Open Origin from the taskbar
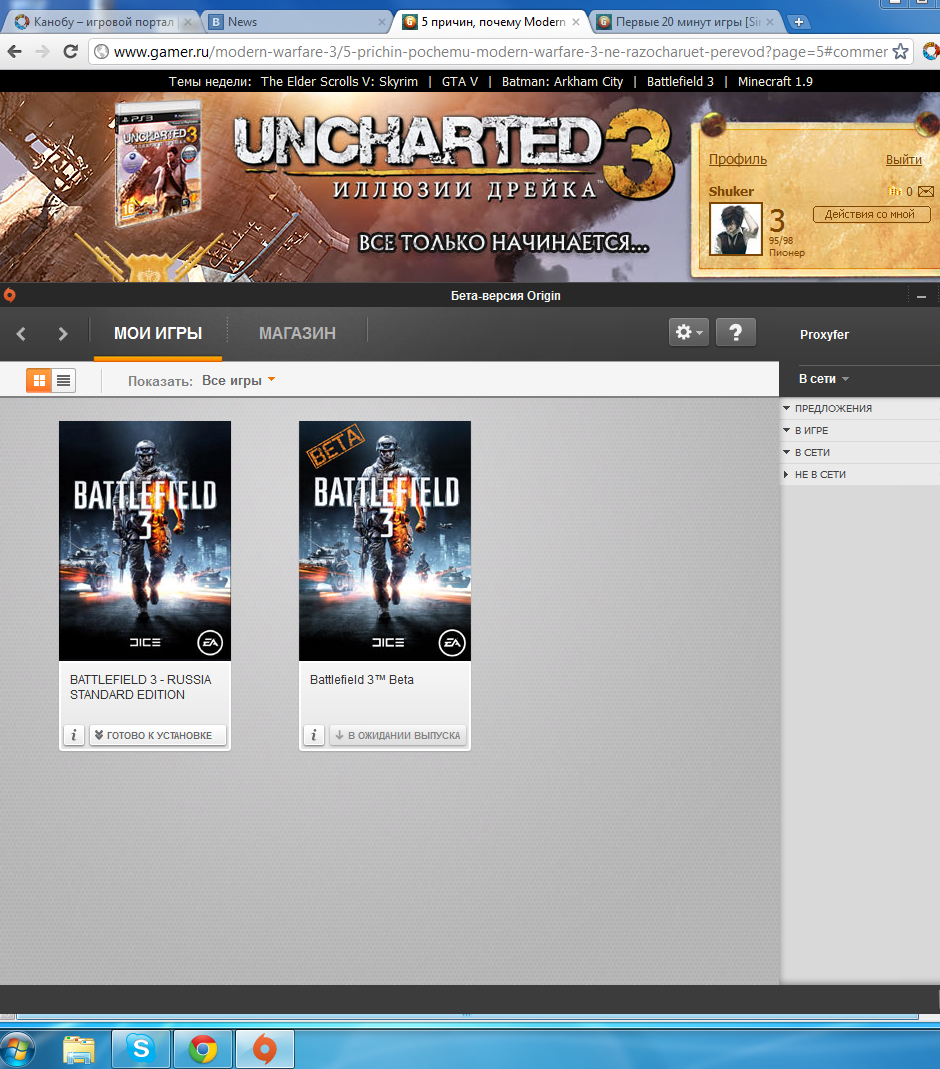This screenshot has height=1069, width=940. point(265,1049)
